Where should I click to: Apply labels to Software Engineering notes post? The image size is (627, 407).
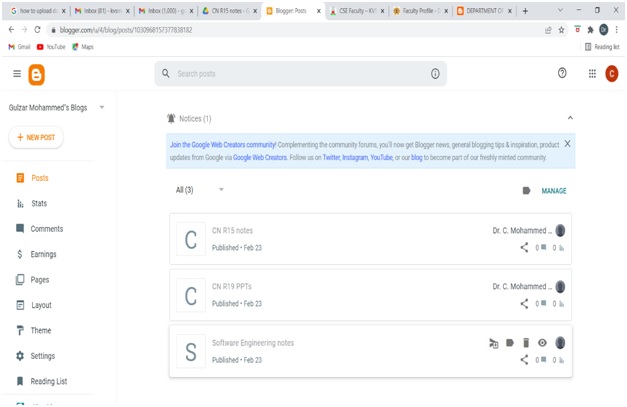pyautogui.click(x=510, y=343)
